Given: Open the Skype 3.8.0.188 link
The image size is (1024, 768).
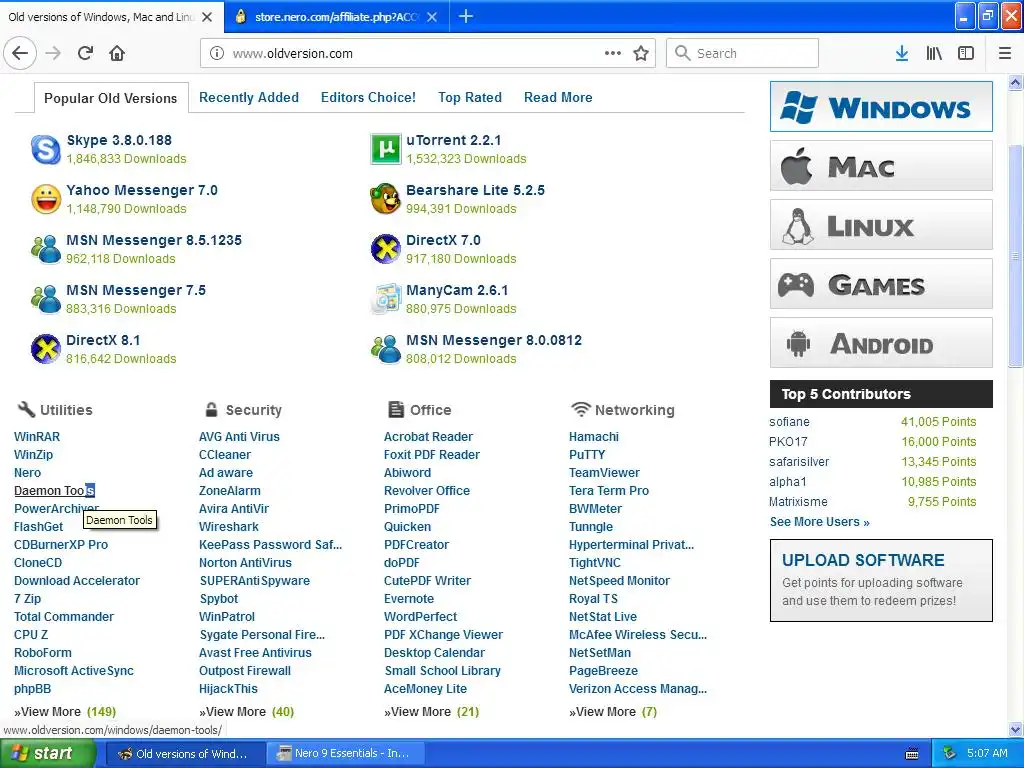Looking at the screenshot, I should click(x=119, y=140).
